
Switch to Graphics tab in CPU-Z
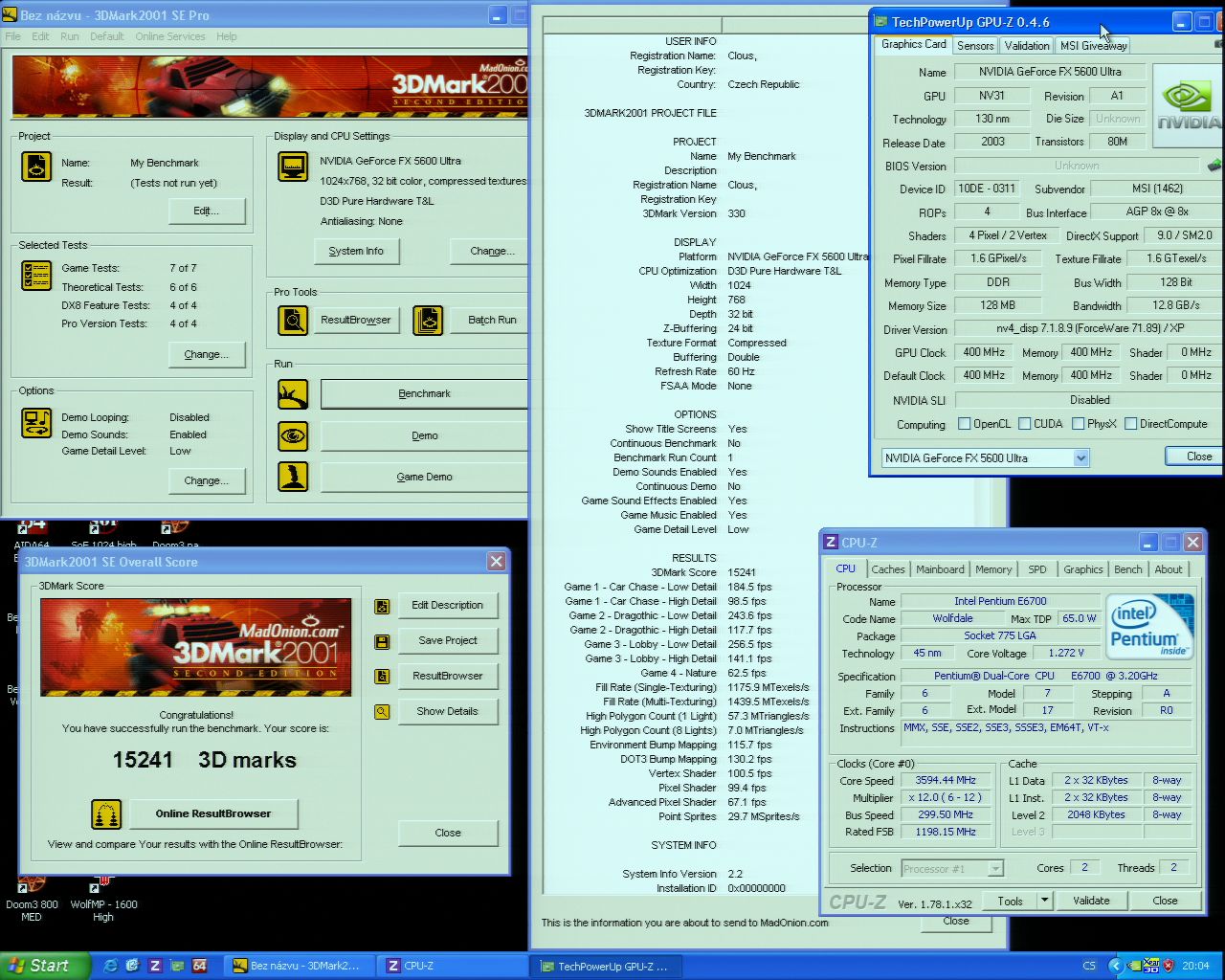1083,569
